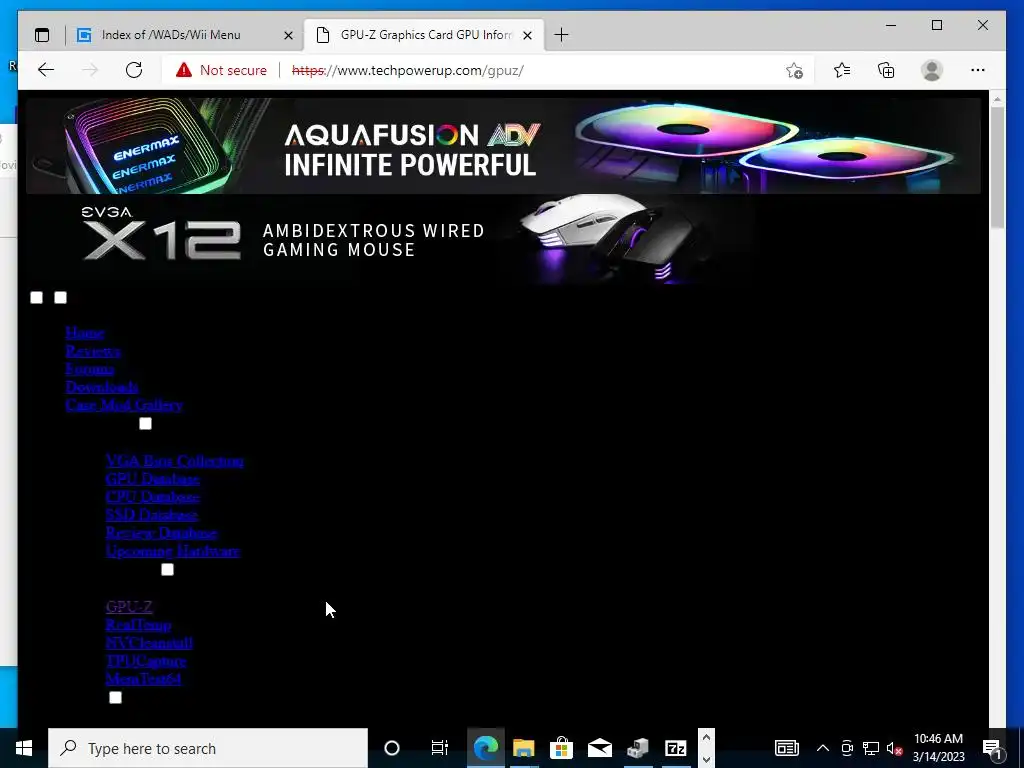View the Not secure site warning
Screen dimensions: 1024x768
(221, 70)
